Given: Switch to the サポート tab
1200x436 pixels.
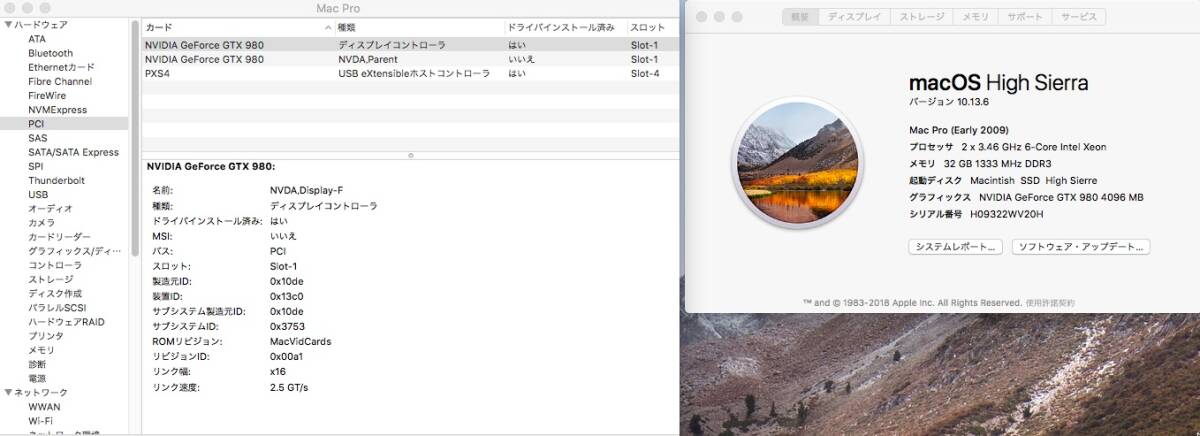Looking at the screenshot, I should [1025, 17].
